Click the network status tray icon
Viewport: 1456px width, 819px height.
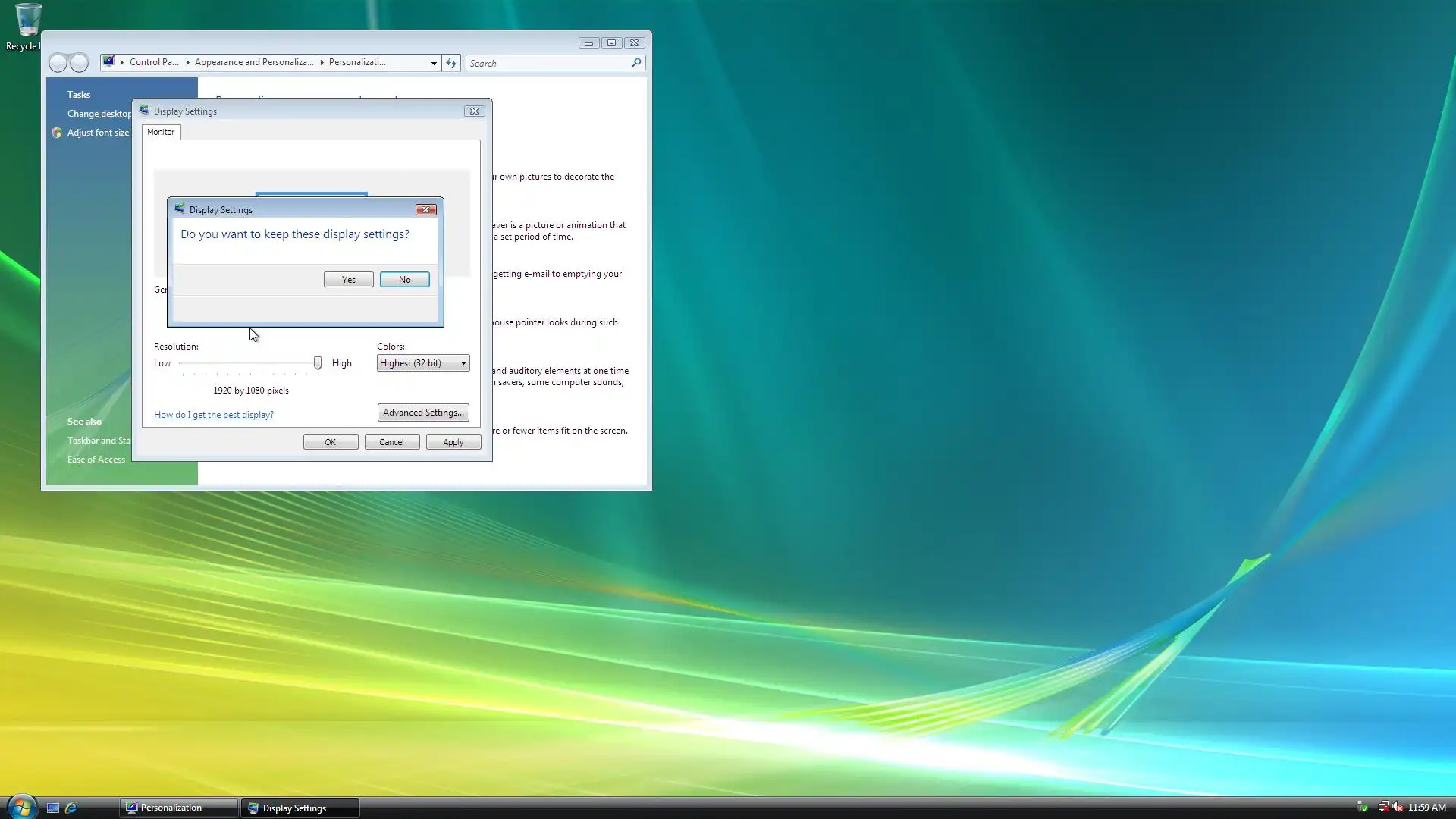coord(1383,807)
